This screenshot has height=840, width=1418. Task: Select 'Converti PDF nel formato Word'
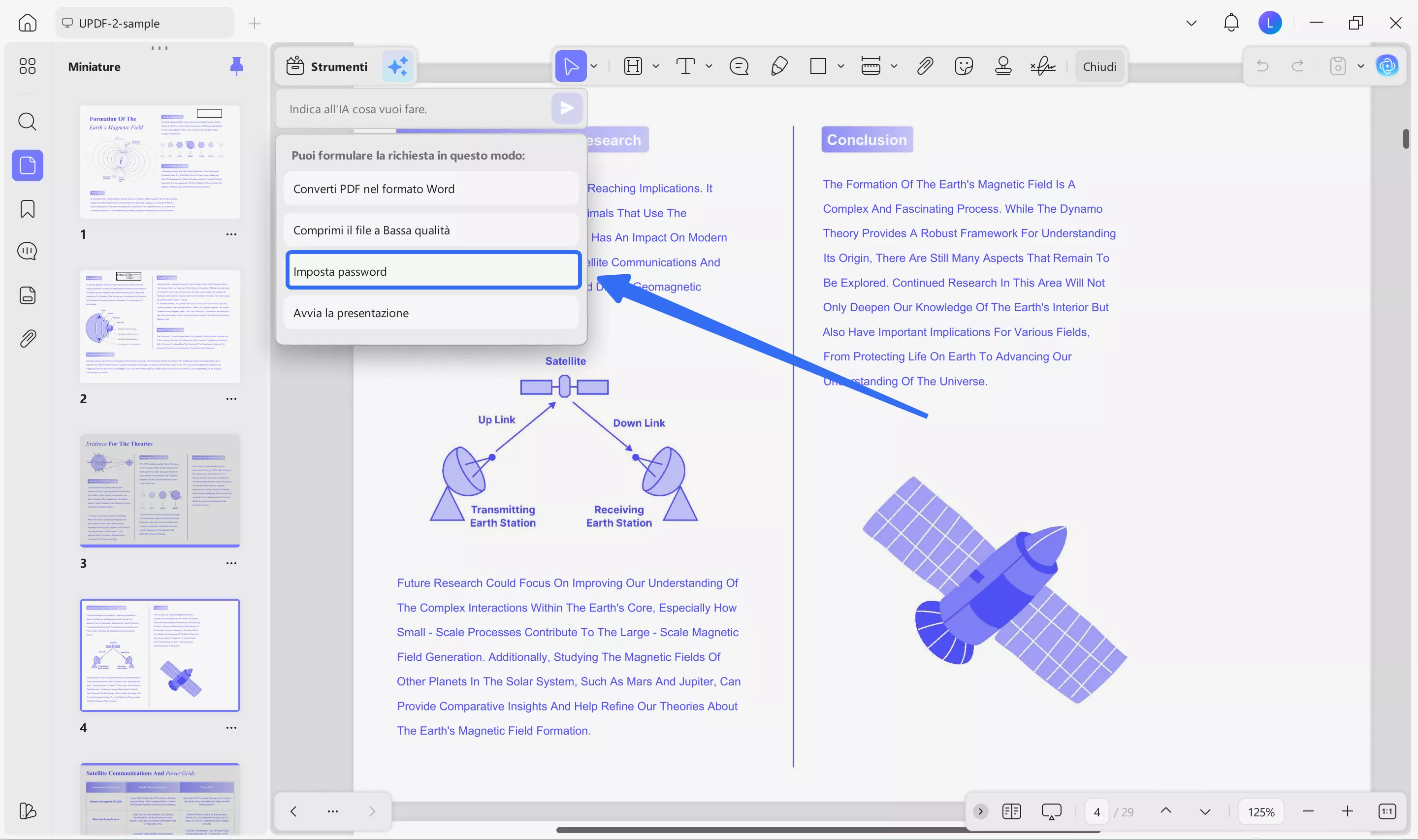pyautogui.click(x=431, y=189)
